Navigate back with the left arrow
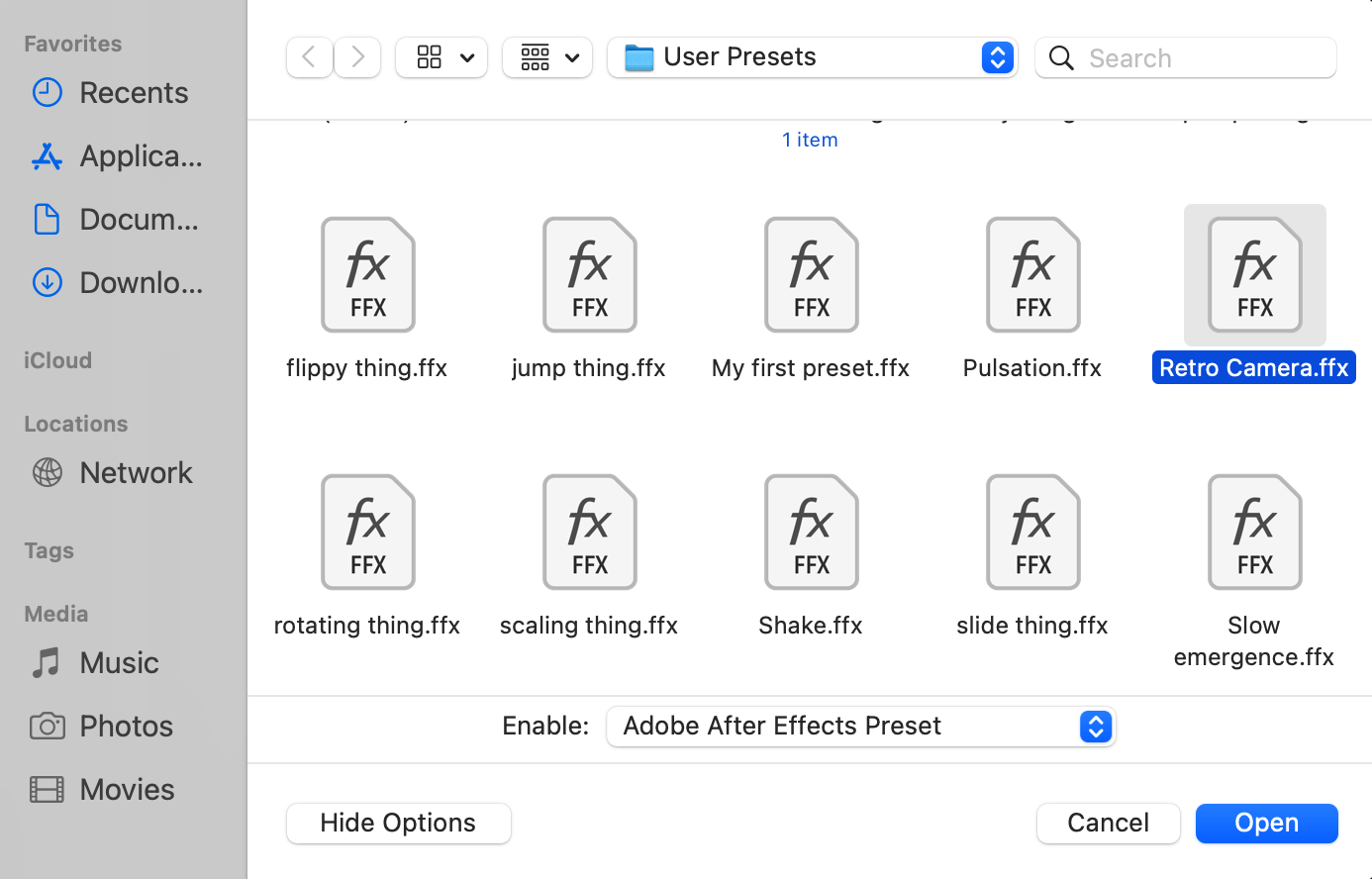The width and height of the screenshot is (1372, 879). (x=309, y=57)
